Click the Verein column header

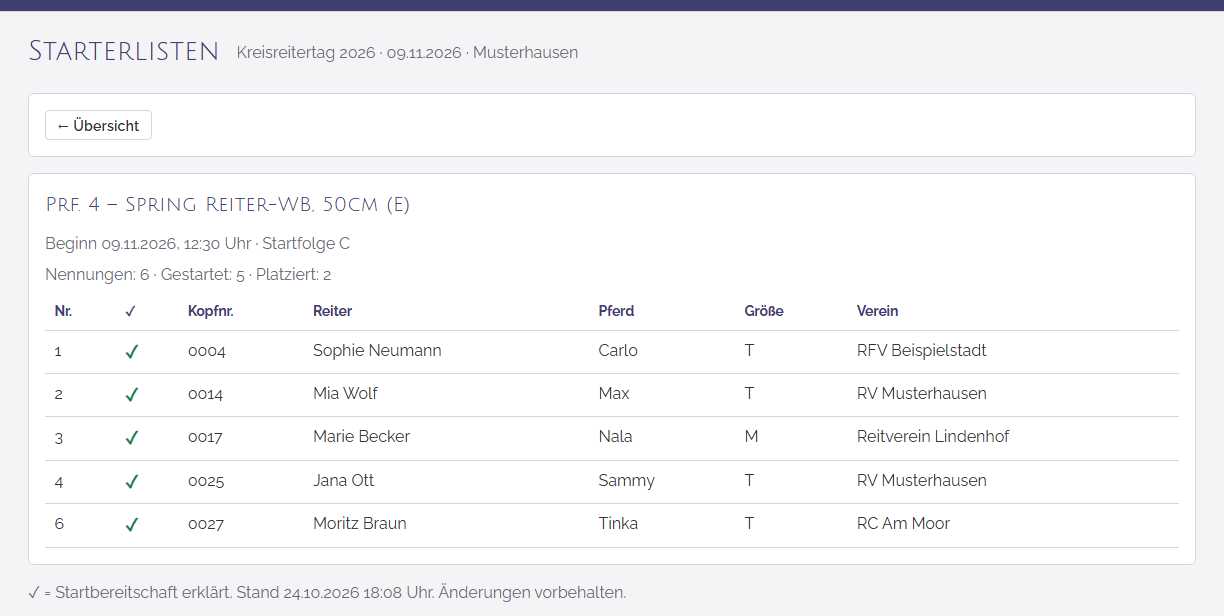click(x=877, y=311)
